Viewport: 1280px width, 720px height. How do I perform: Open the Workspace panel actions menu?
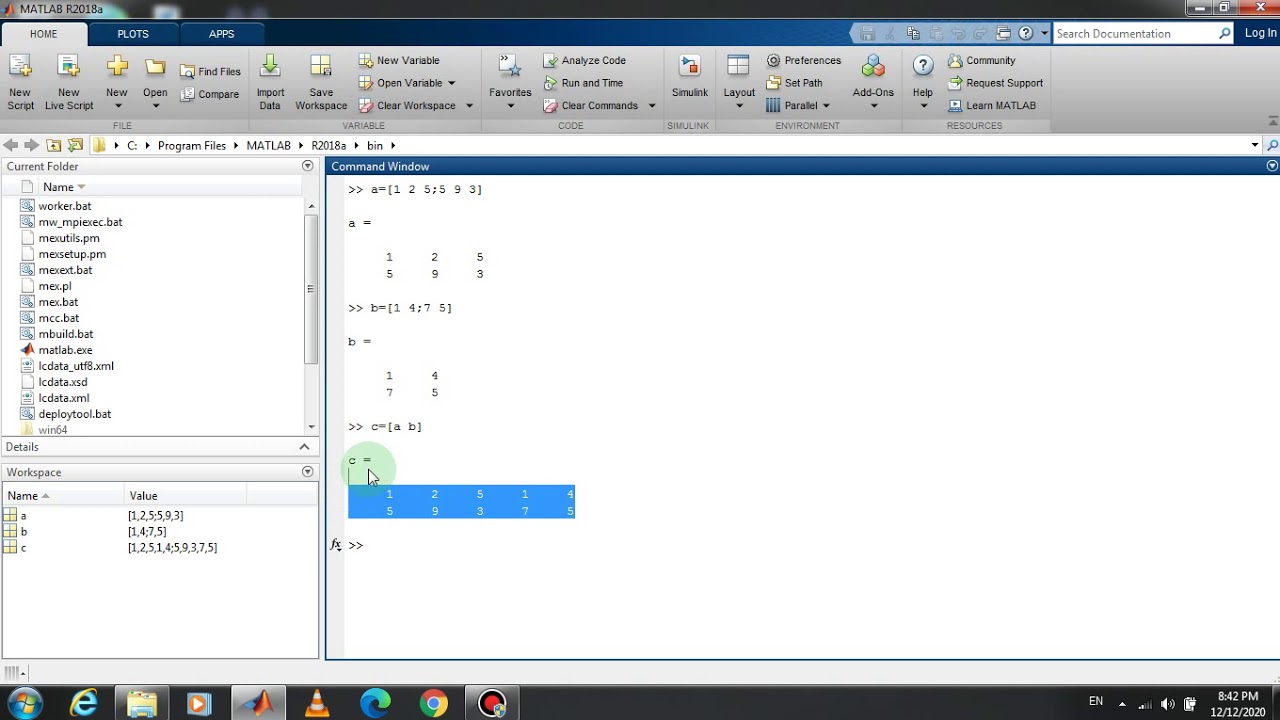(308, 472)
